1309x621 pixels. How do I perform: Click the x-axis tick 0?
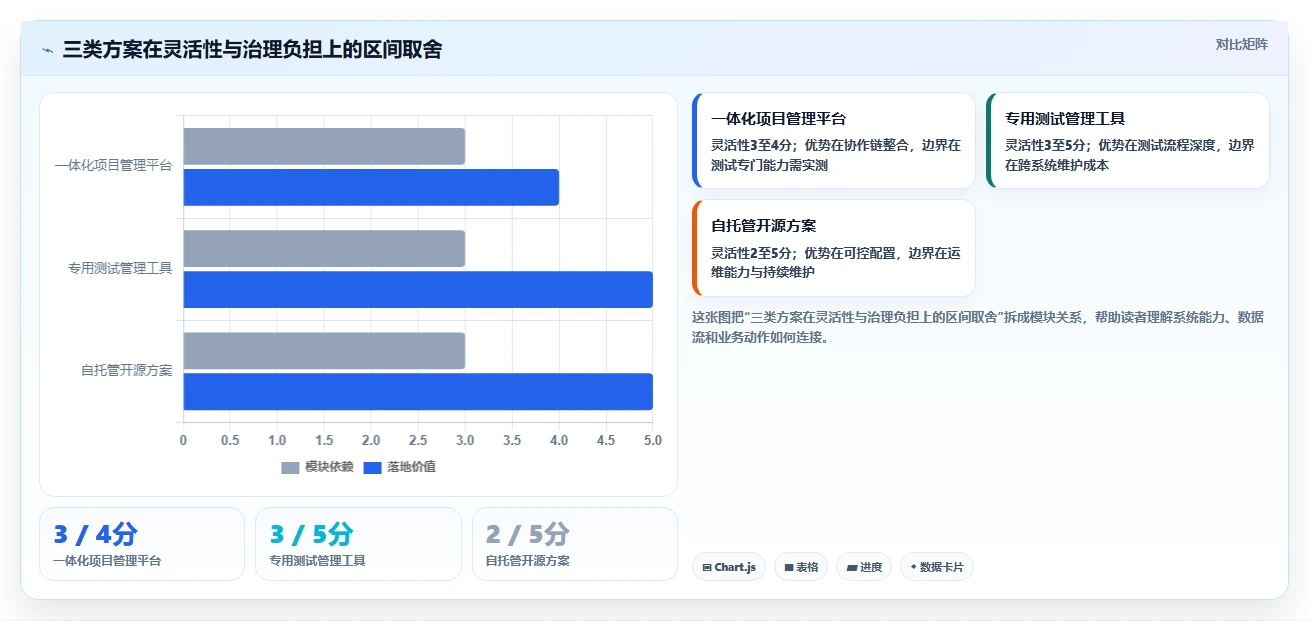pos(183,440)
